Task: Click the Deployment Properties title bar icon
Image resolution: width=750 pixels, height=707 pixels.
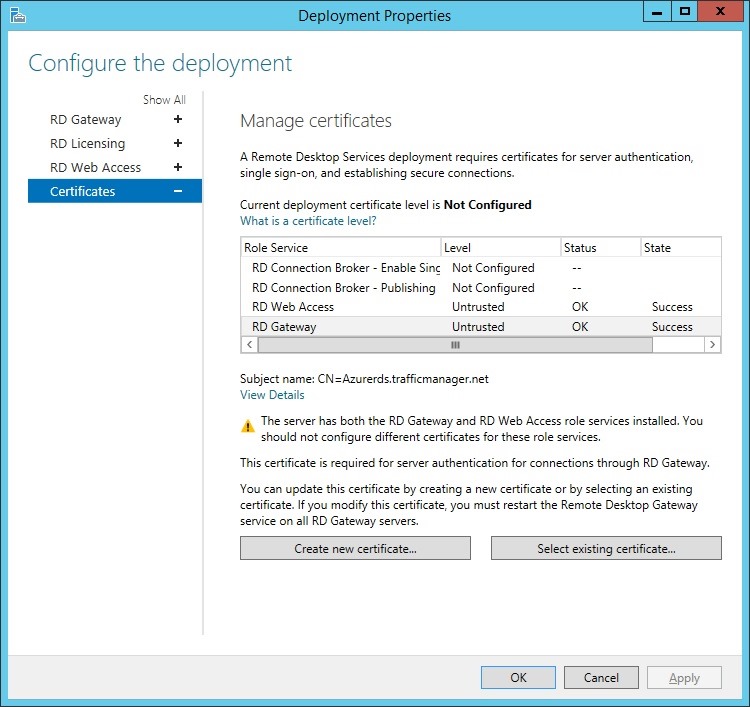Action: point(18,15)
